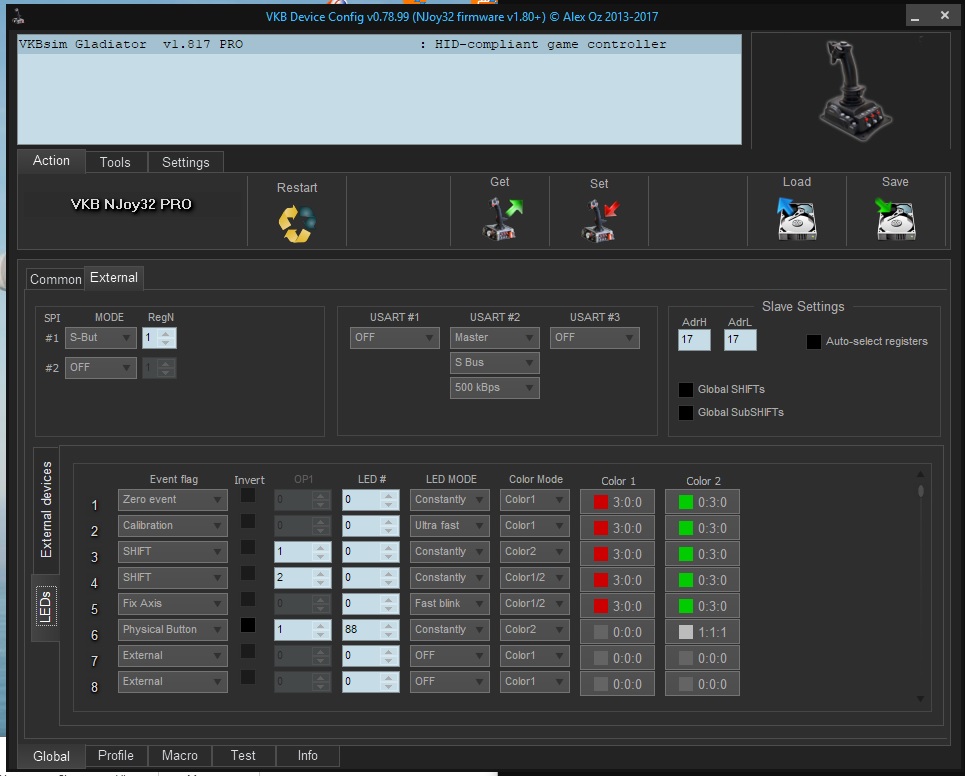Click the AdrL input field
This screenshot has width=965, height=778.
[740, 340]
